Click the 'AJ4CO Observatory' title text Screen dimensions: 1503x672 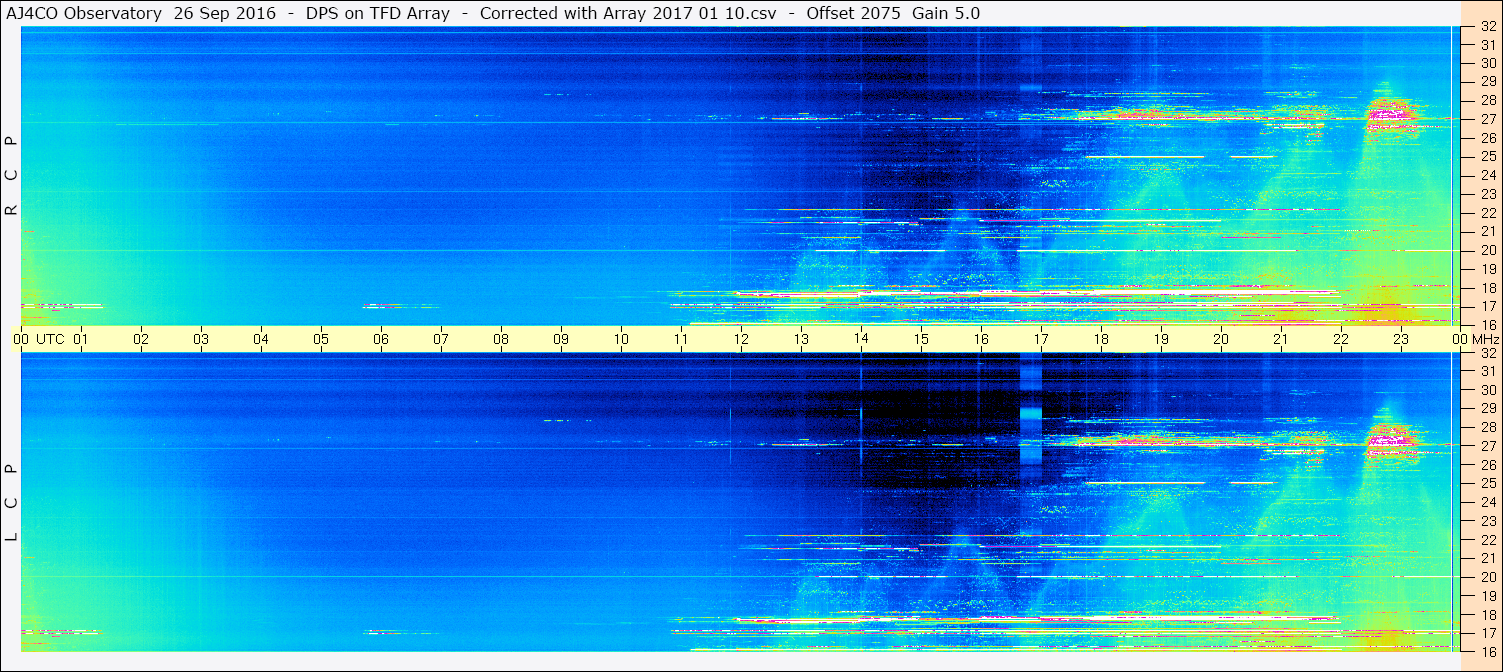86,13
